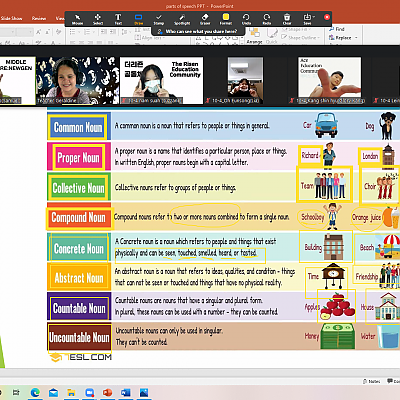Click the Increase Font Size icon

click(39, 32)
